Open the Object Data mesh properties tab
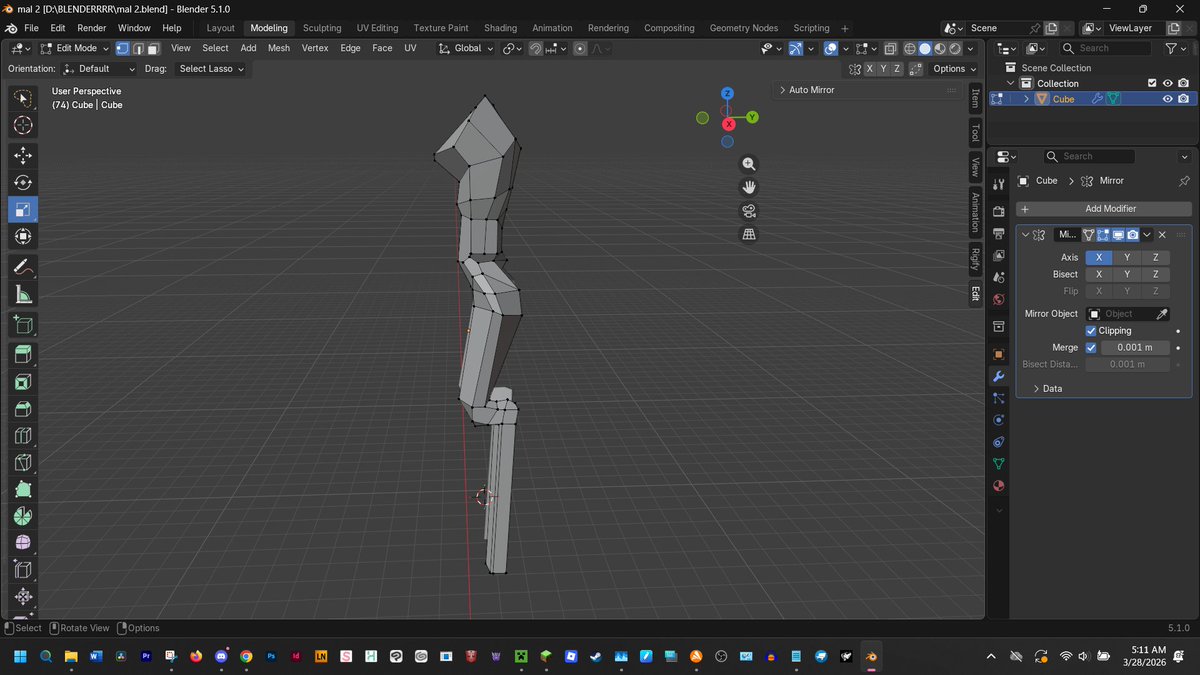Image resolution: width=1200 pixels, height=675 pixels. [x=998, y=464]
